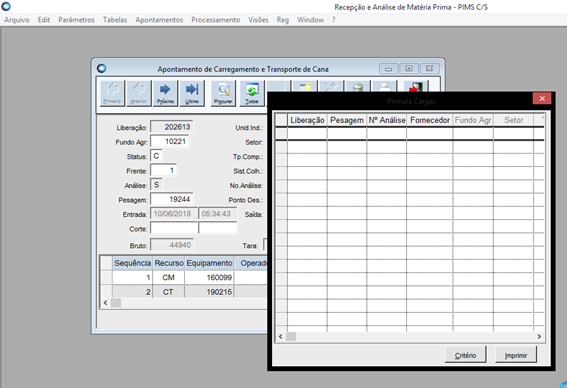Screen dimensions: 567x388
Task: Click the Primeiro (first record) toolbar icon
Action: [x=112, y=93]
